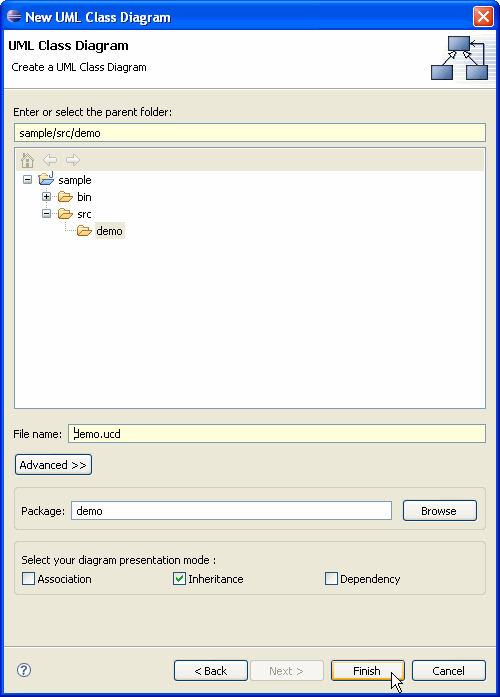Click the bin folder icon

click(x=65, y=196)
